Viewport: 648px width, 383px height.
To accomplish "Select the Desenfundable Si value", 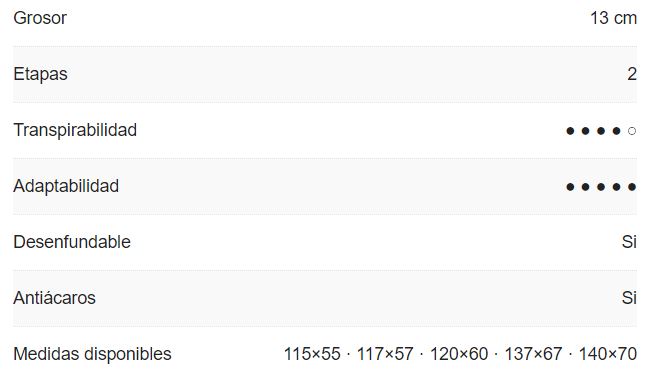I will click(x=629, y=242).
